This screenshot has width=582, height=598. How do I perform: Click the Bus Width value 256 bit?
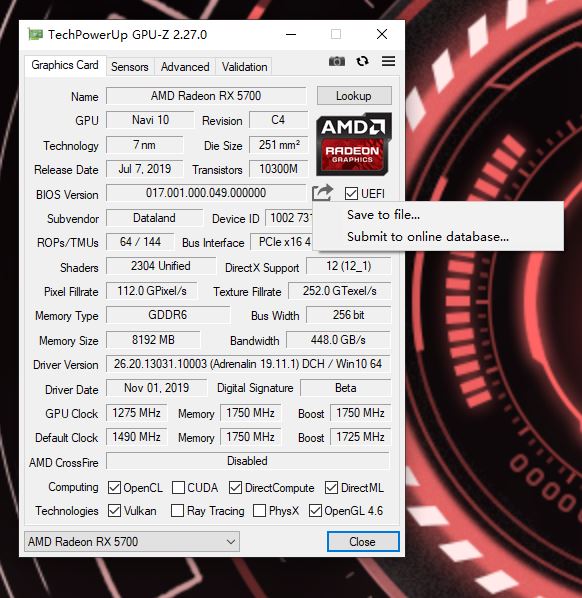click(x=349, y=315)
